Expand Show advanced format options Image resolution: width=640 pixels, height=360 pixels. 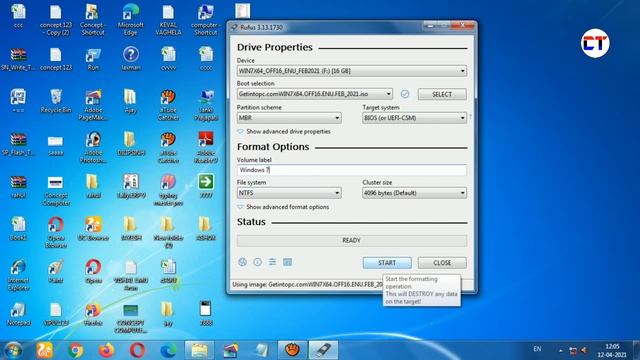[283, 207]
